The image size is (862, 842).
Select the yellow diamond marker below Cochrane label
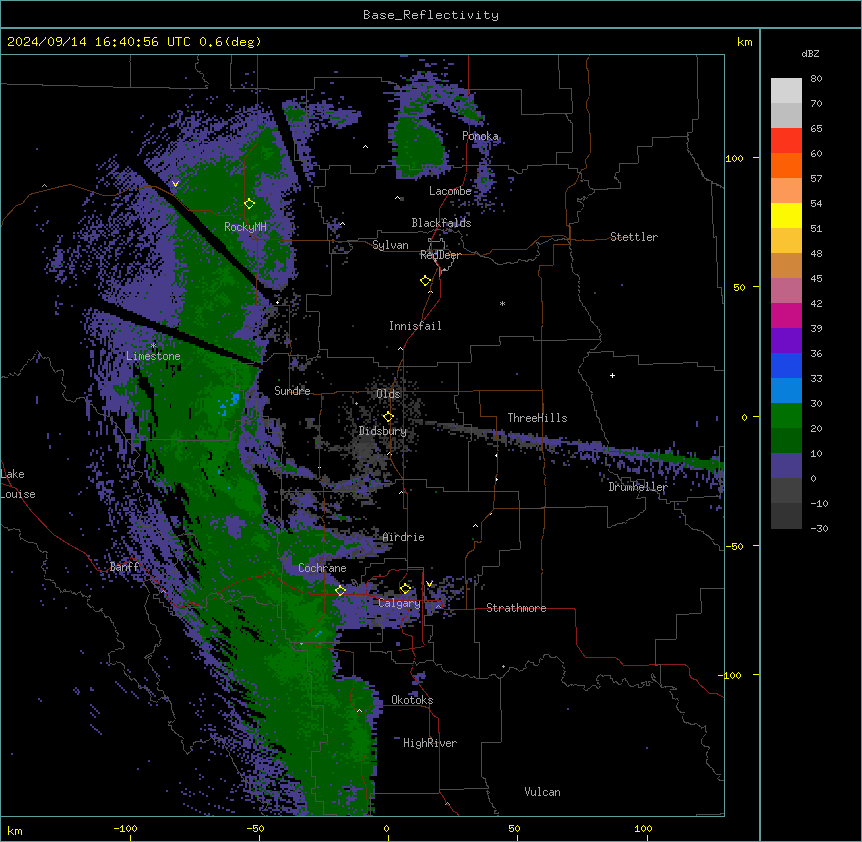pyautogui.click(x=341, y=591)
